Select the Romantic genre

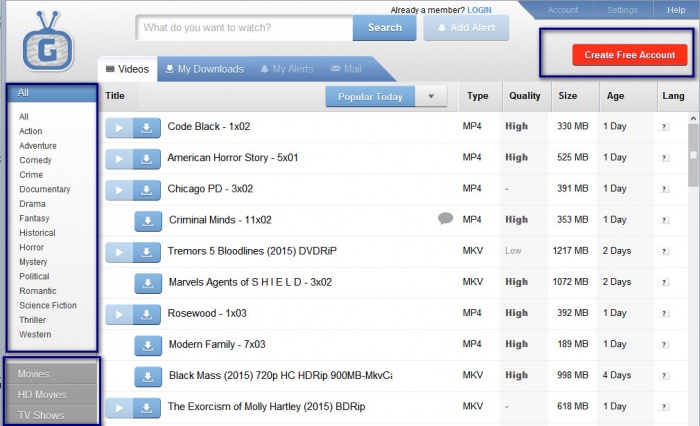(38, 291)
